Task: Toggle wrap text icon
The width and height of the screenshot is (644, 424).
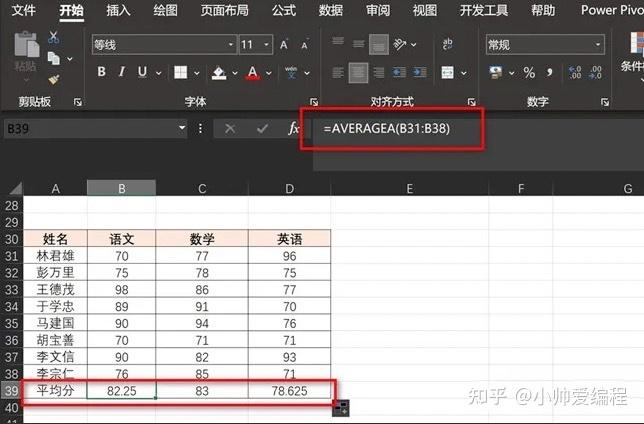Action: click(448, 44)
